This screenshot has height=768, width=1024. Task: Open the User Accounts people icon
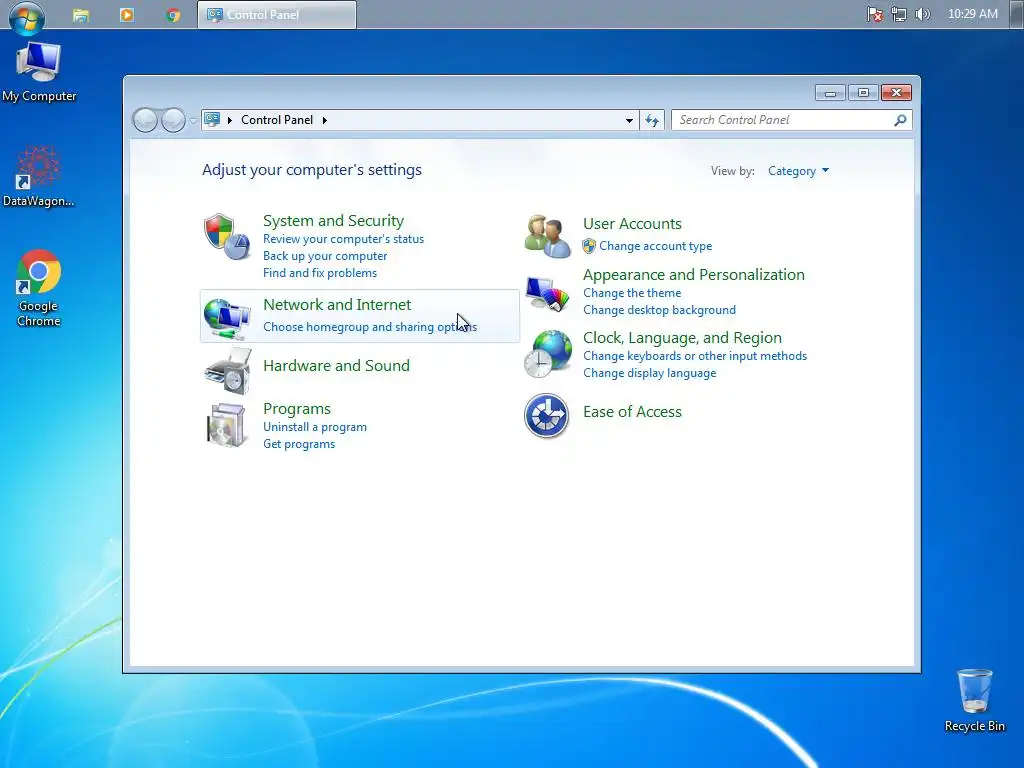[x=547, y=236]
